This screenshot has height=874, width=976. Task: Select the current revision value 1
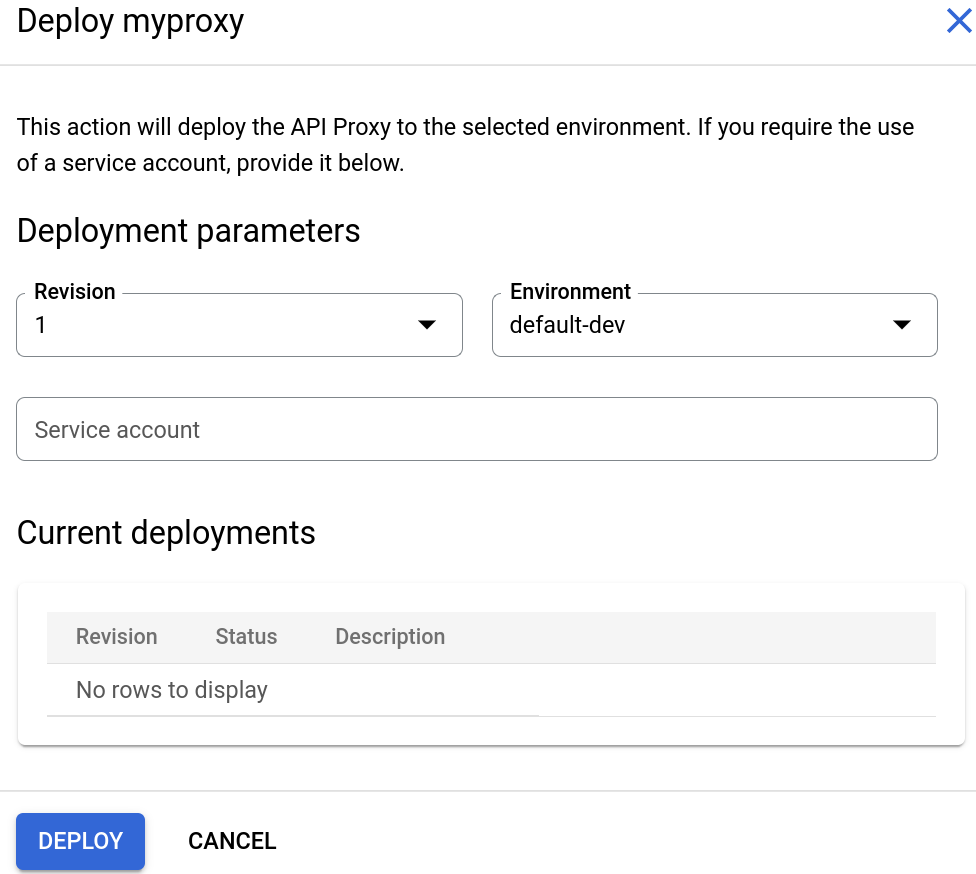point(40,325)
